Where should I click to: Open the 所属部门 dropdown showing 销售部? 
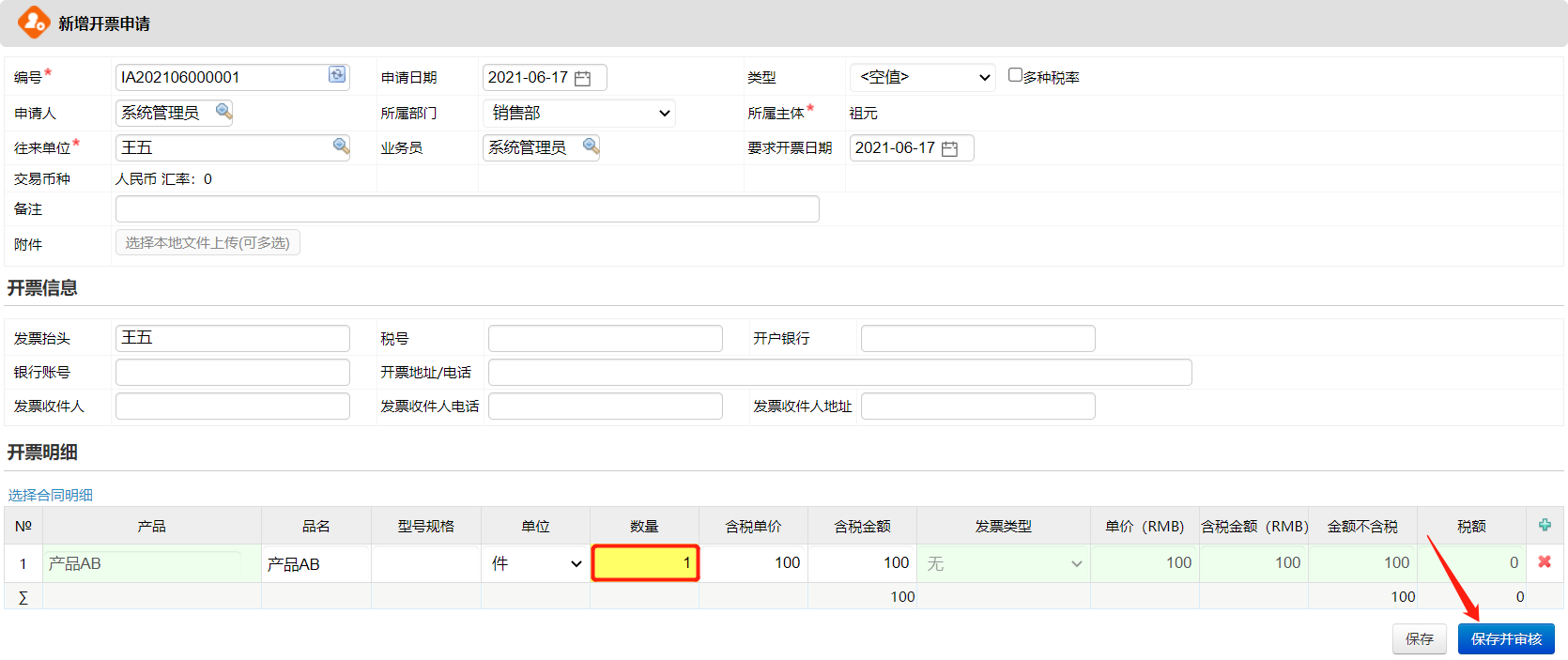(x=579, y=113)
